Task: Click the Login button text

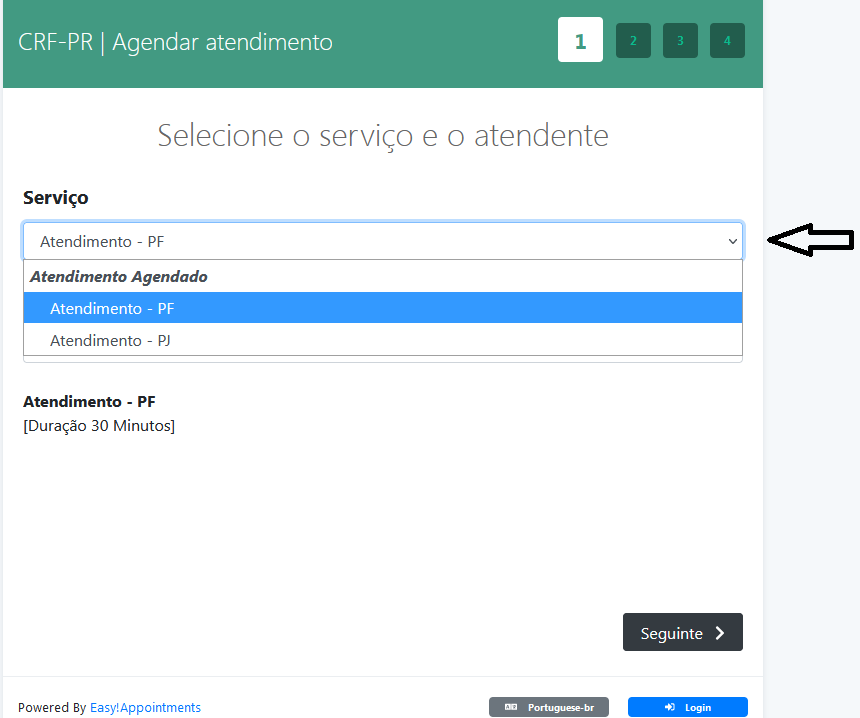Action: (x=698, y=707)
